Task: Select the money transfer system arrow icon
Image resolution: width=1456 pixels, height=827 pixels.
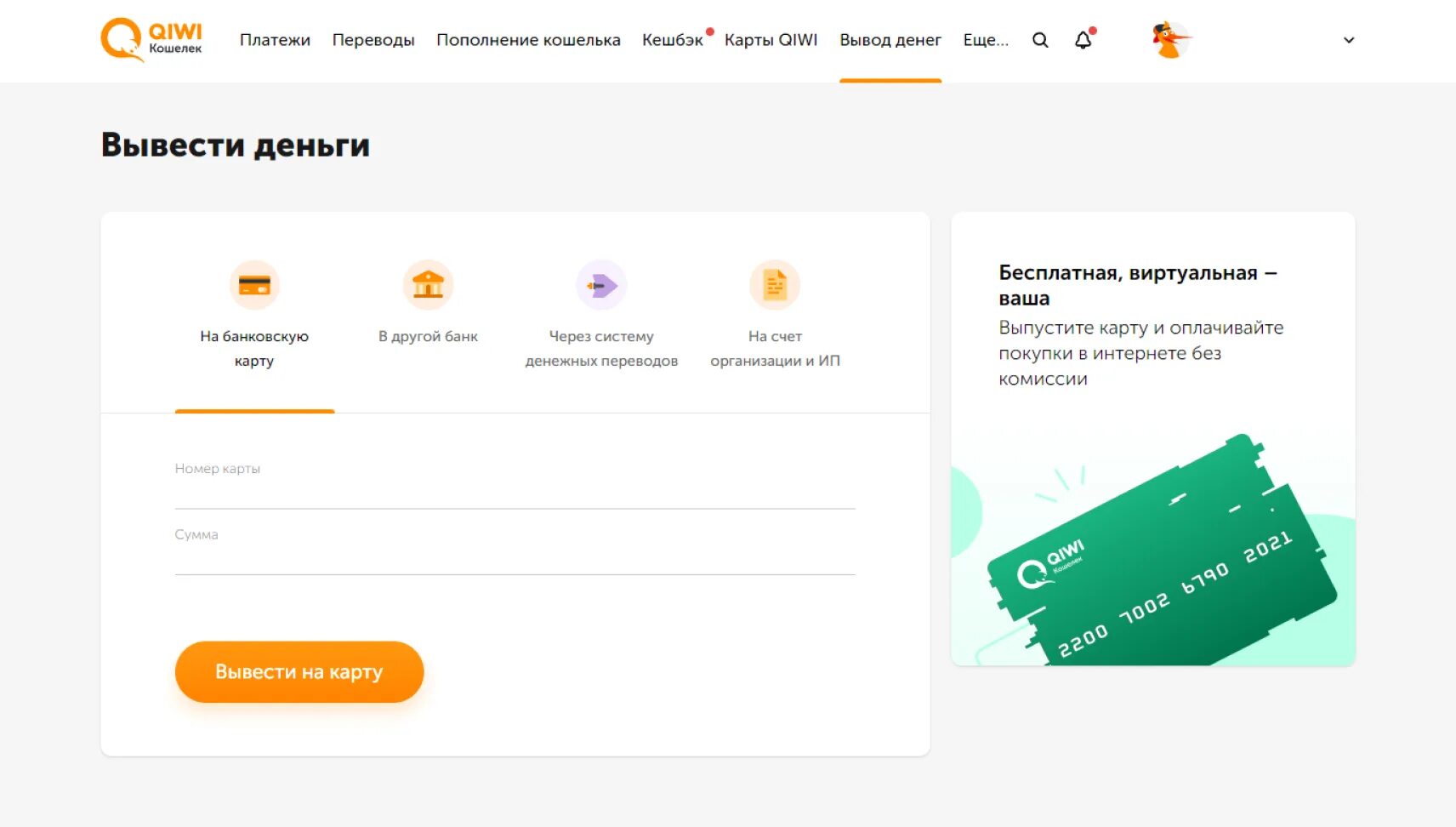Action: 601,285
